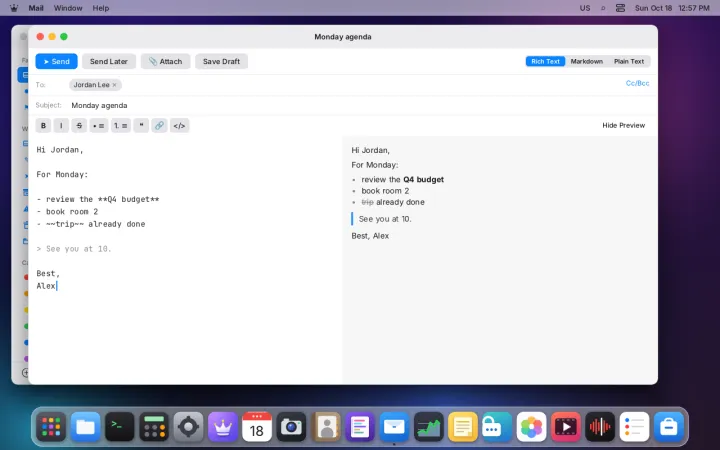Open Contacts in the dock
Viewport: 720px width, 450px height.
click(x=326, y=427)
